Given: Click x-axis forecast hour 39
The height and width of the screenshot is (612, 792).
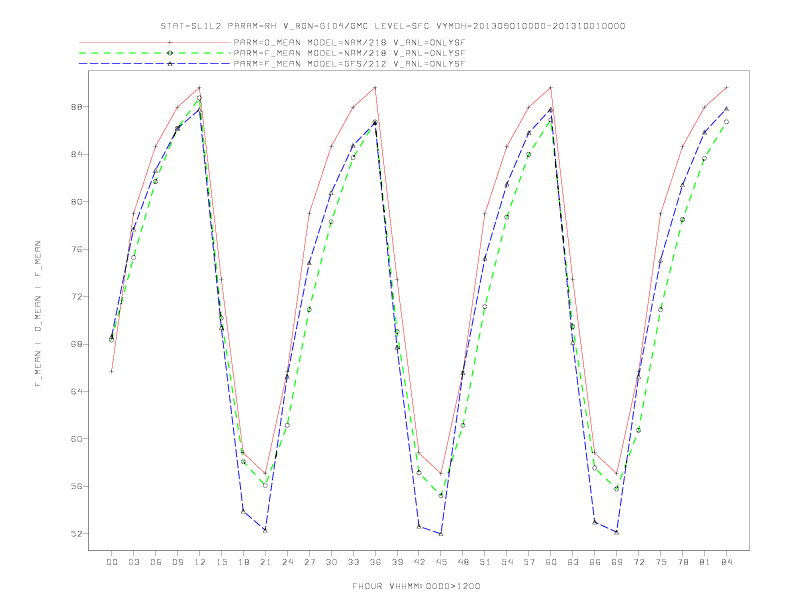Looking at the screenshot, I should pyautogui.click(x=397, y=562).
